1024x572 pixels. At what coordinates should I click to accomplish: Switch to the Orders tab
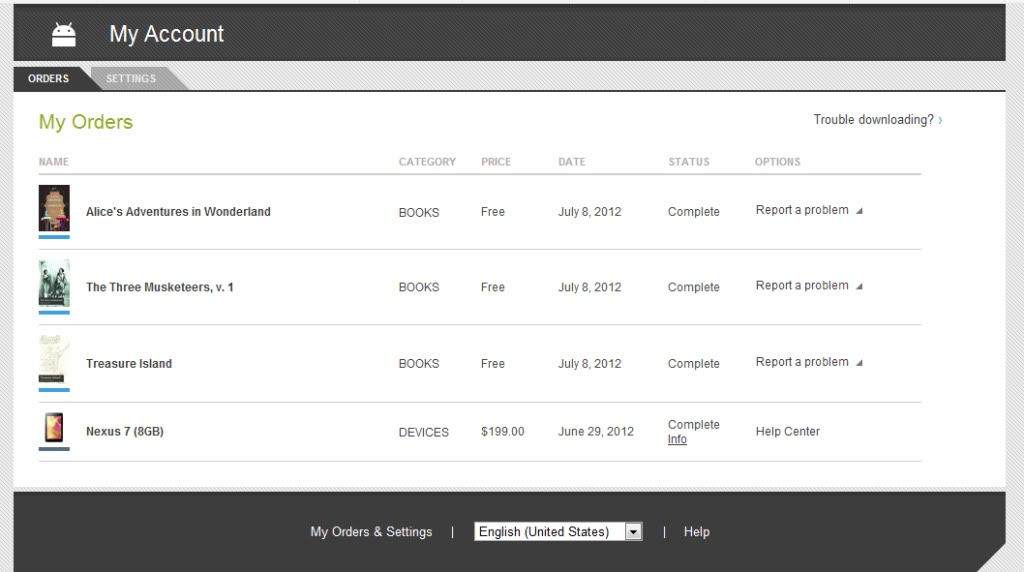coord(48,78)
